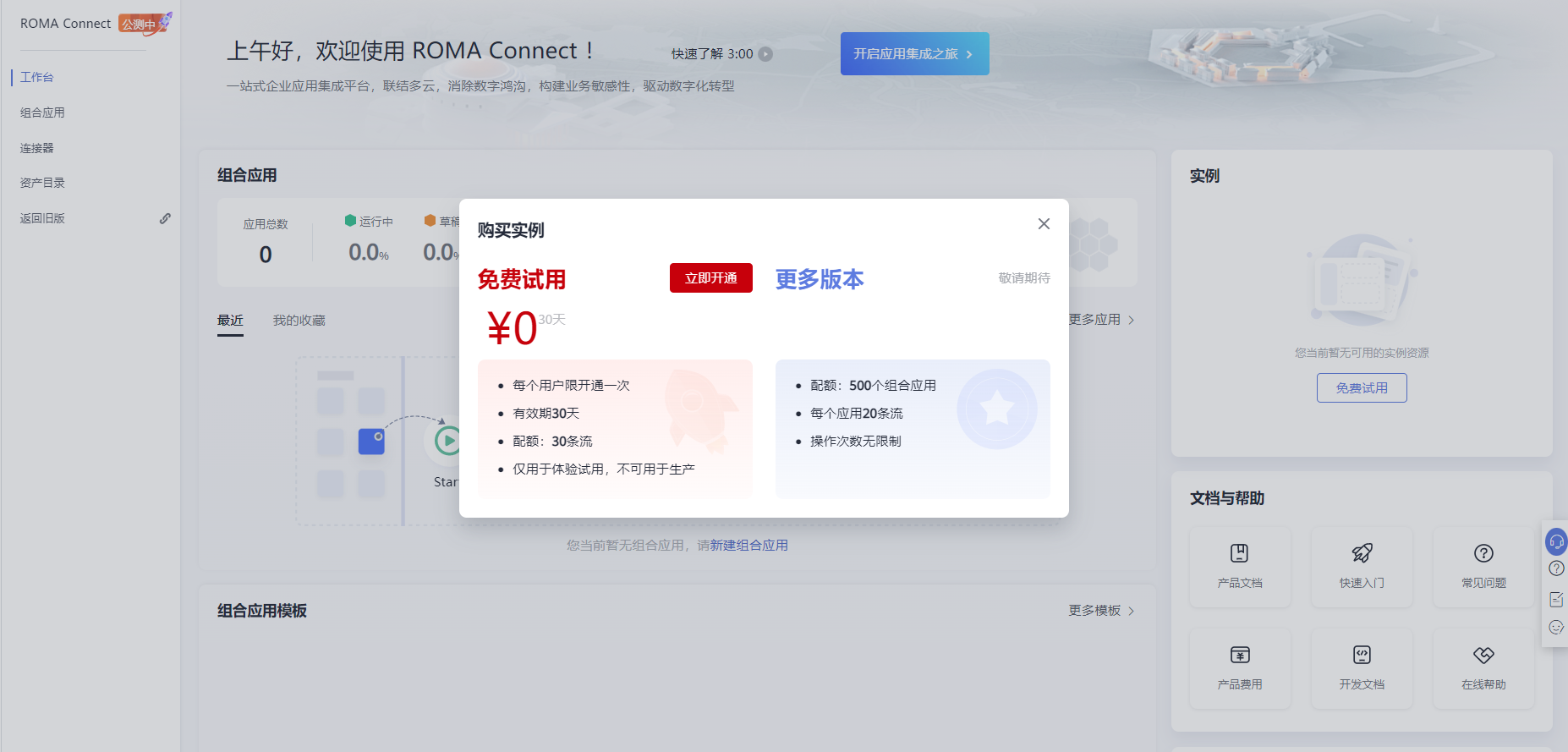
Task: Click the 新建组合应用 link
Action: coord(749,546)
